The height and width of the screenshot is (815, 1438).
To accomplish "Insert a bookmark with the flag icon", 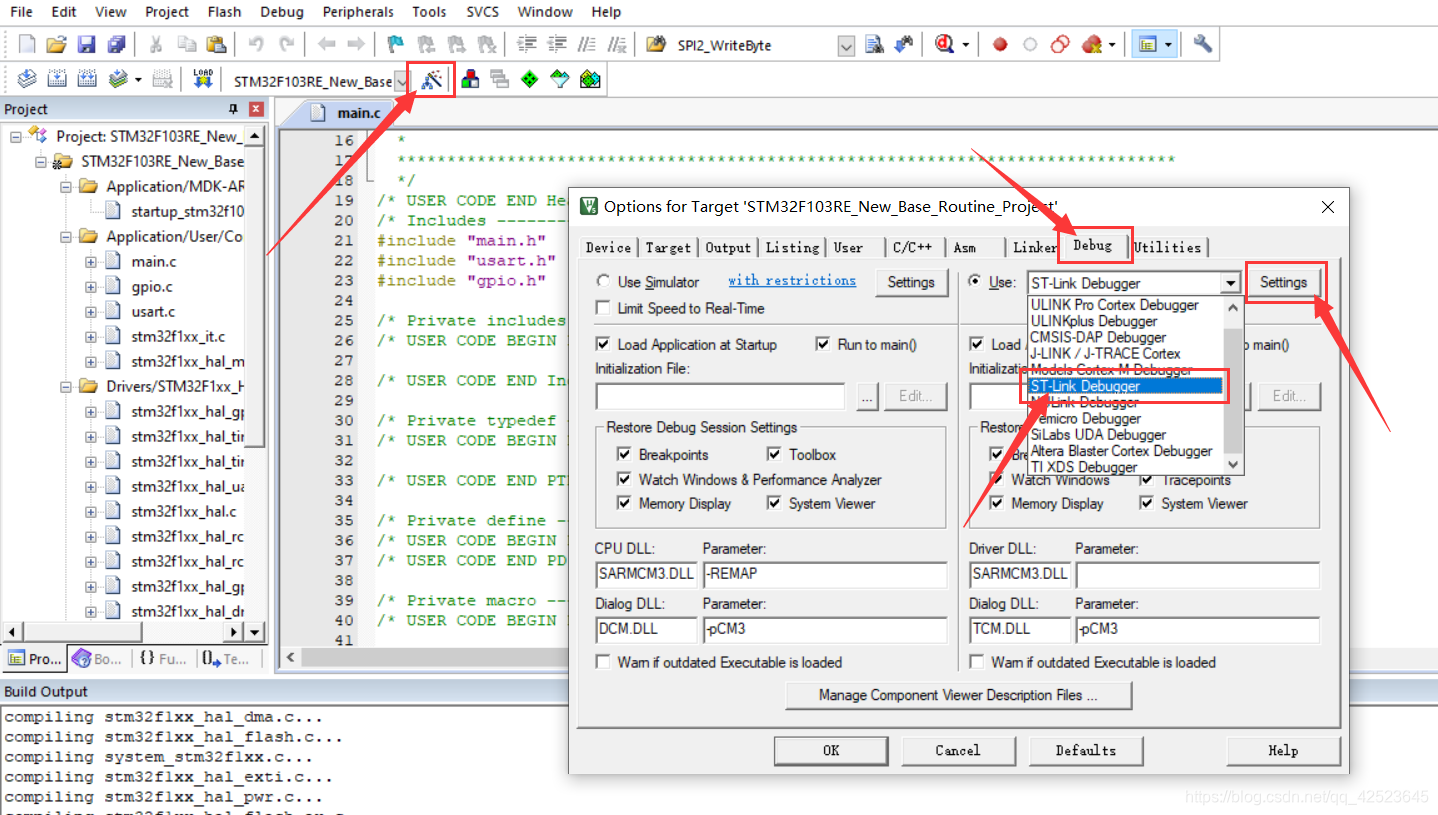I will (395, 44).
